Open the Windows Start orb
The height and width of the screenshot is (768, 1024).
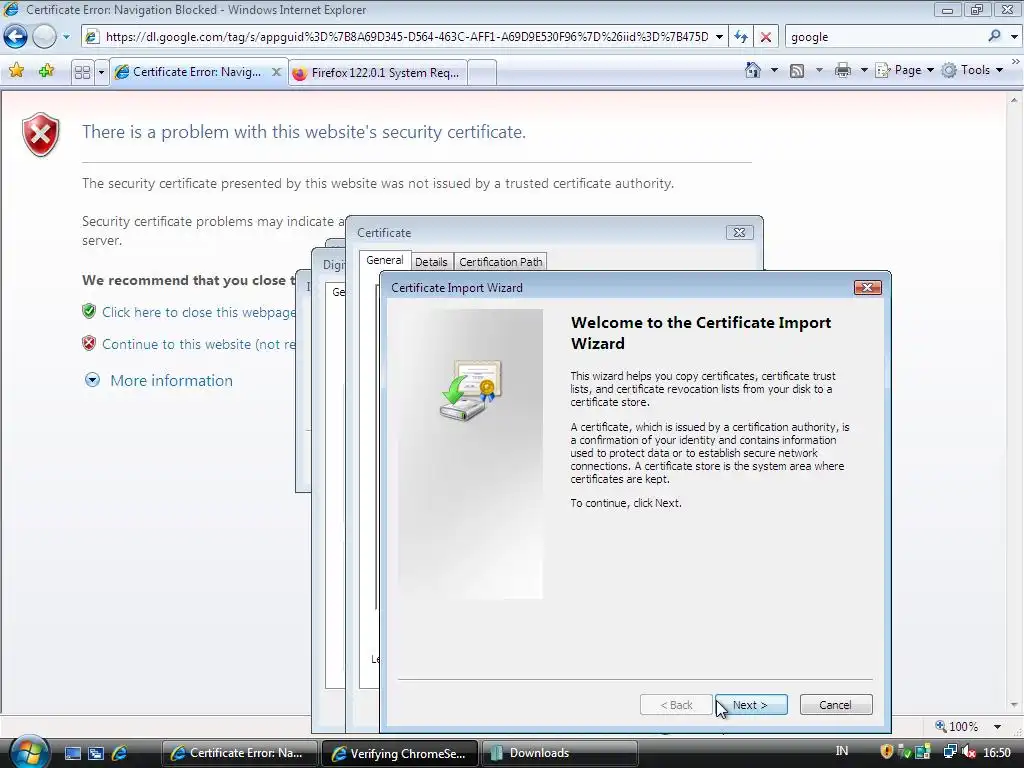click(x=29, y=752)
